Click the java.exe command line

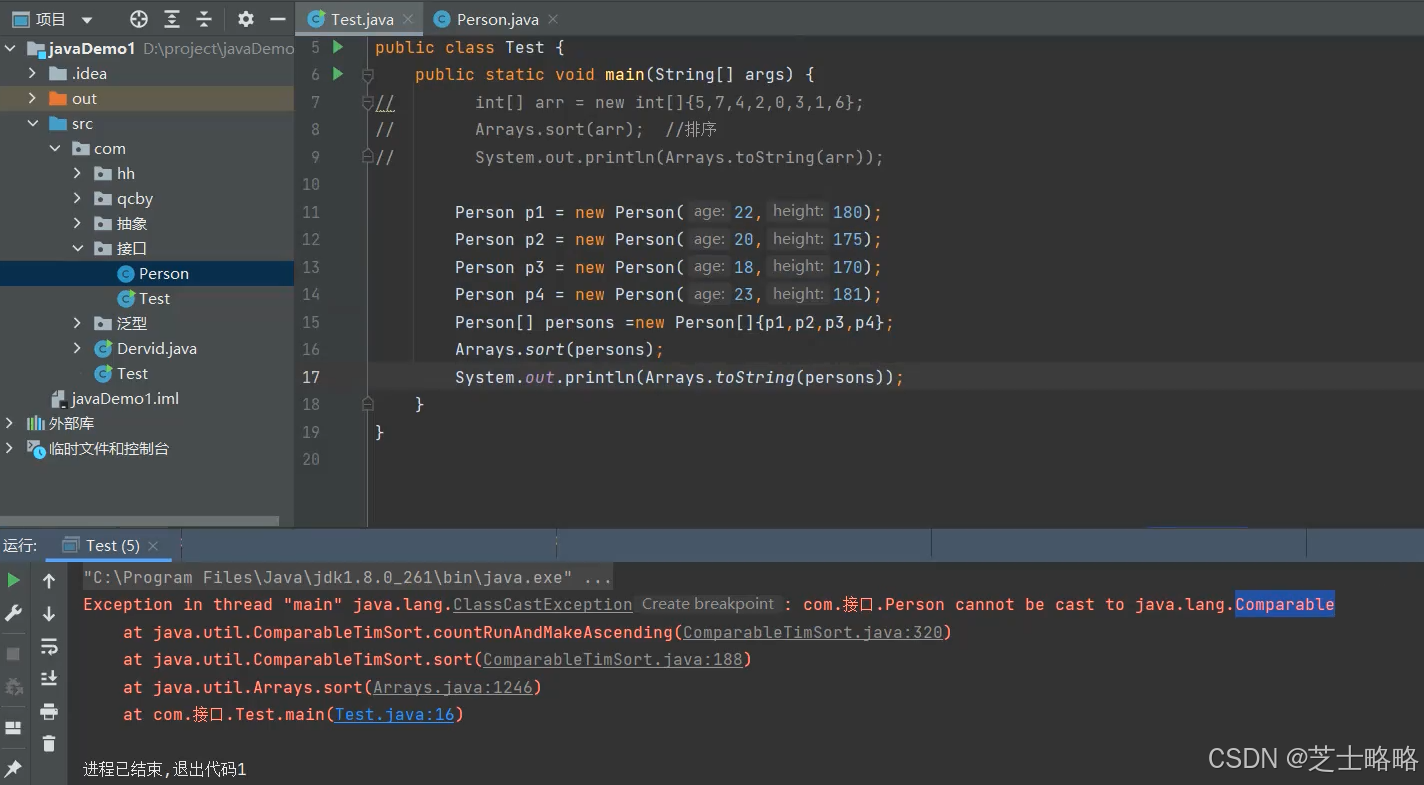[347, 577]
